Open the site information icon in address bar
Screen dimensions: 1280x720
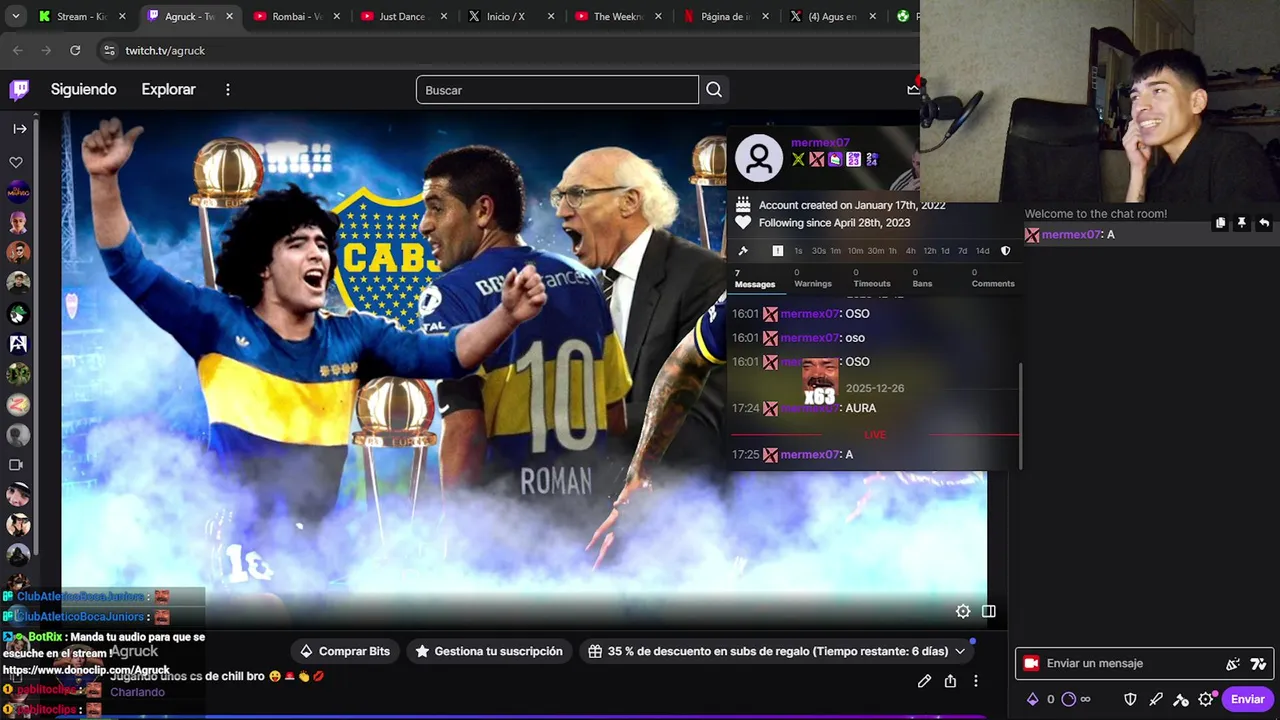pyautogui.click(x=109, y=50)
